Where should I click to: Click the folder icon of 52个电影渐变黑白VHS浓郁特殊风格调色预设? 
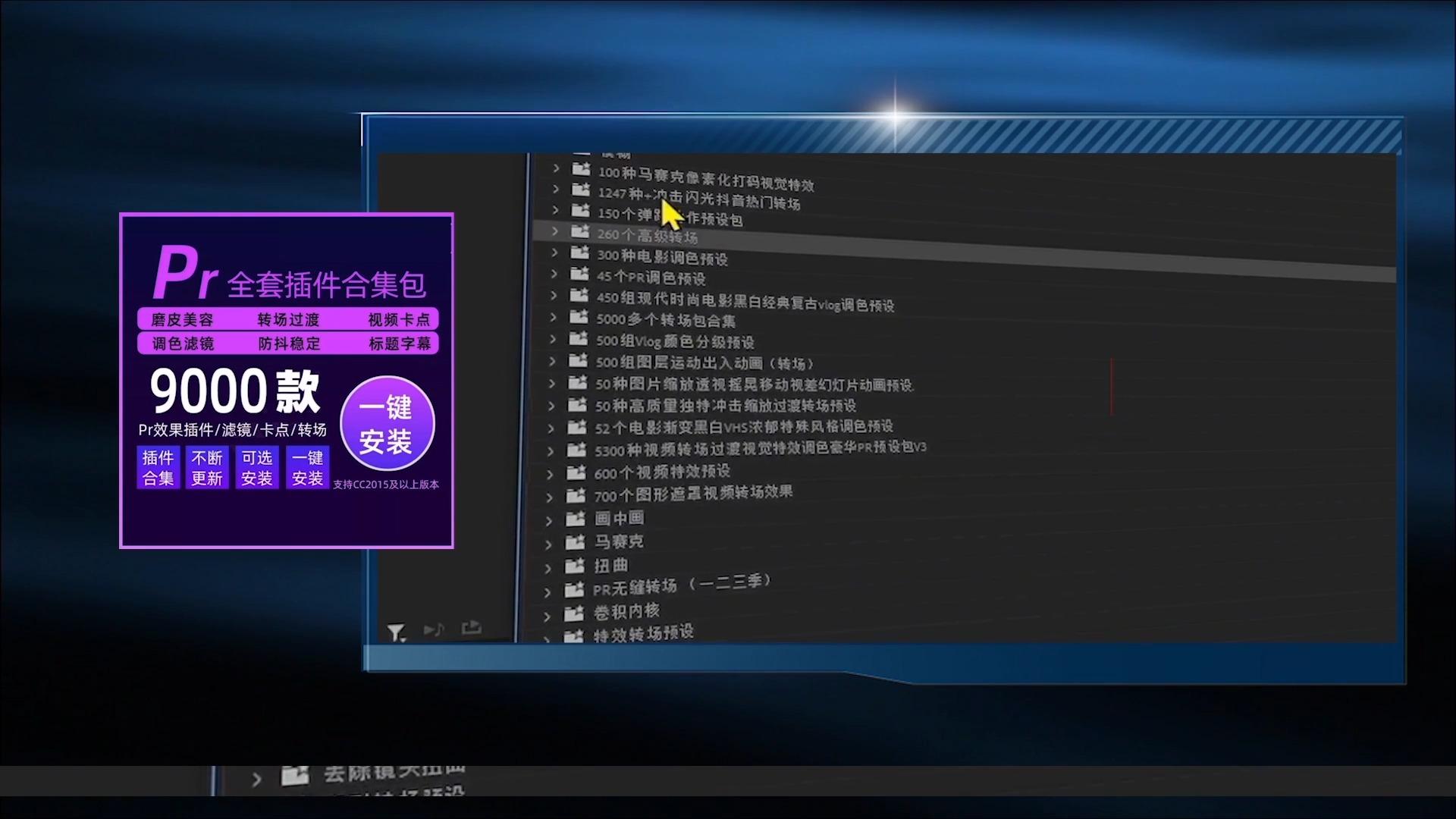578,427
